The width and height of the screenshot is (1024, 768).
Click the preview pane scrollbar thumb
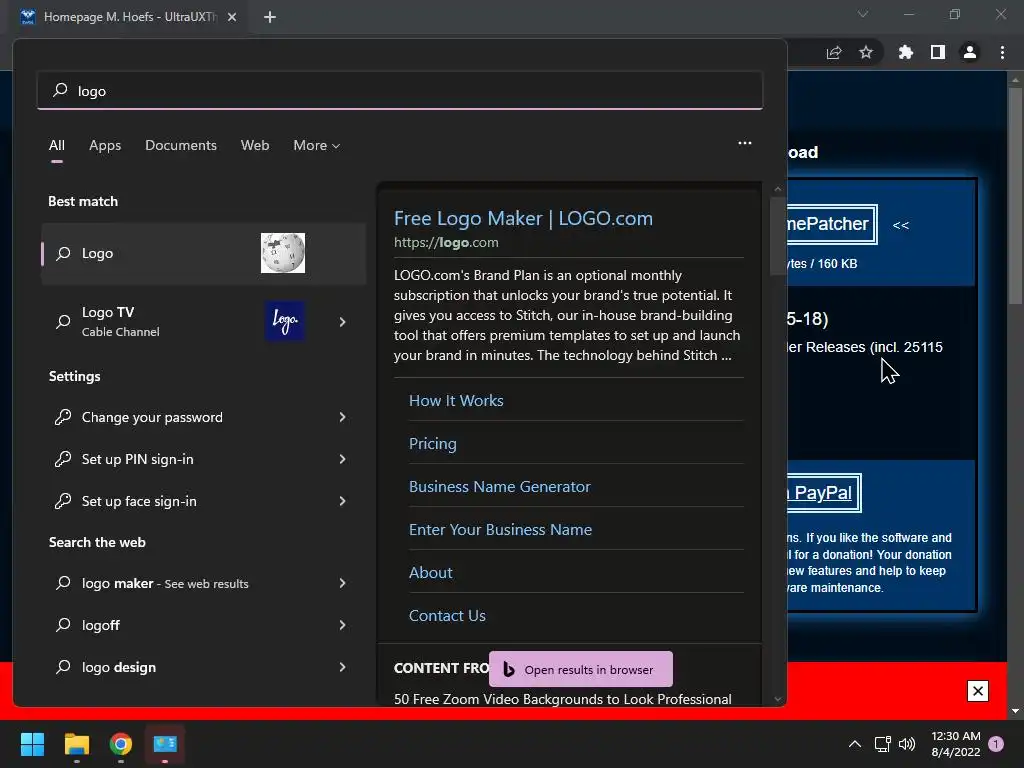(x=777, y=236)
